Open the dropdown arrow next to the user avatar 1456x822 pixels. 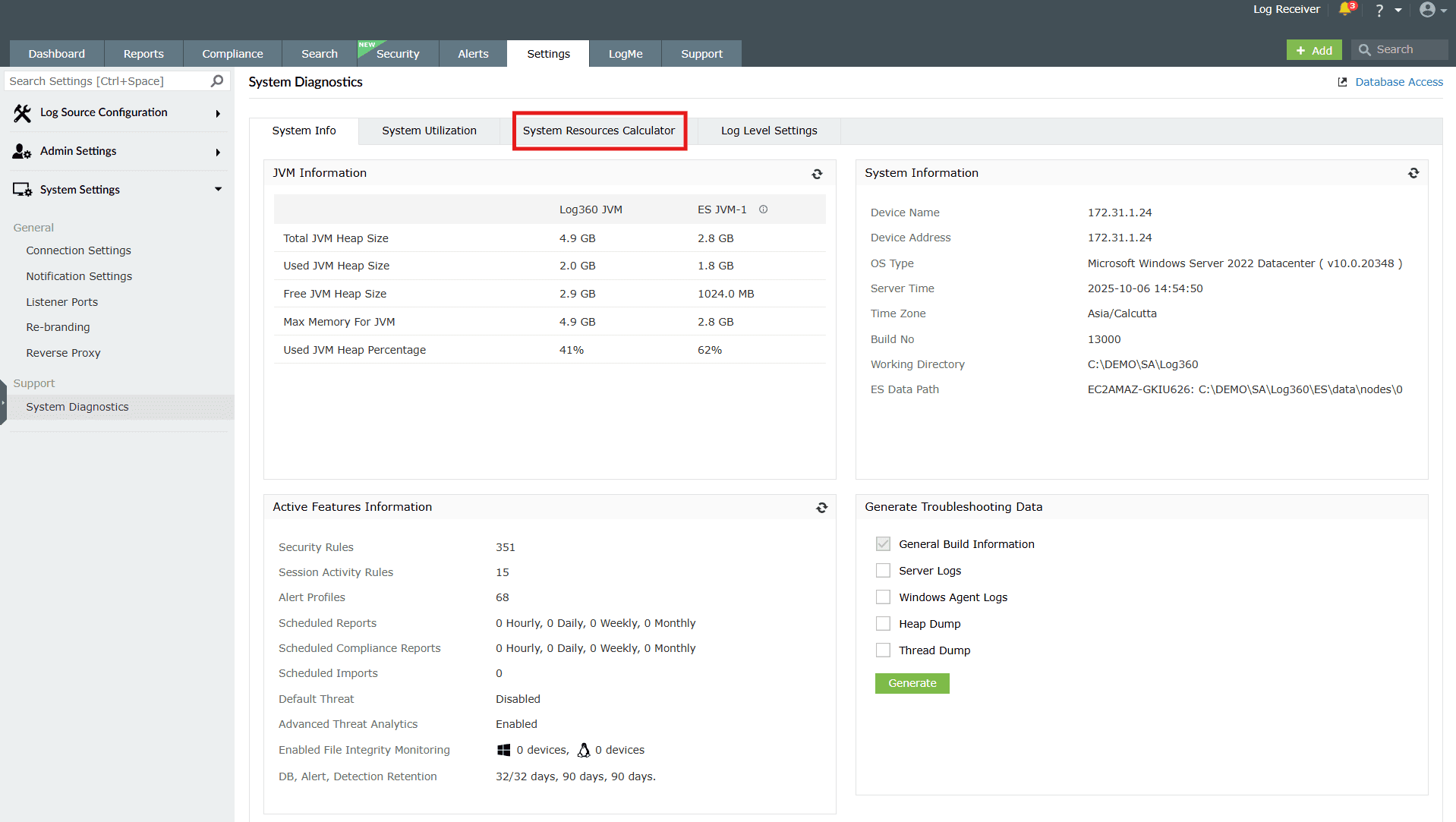(1444, 11)
